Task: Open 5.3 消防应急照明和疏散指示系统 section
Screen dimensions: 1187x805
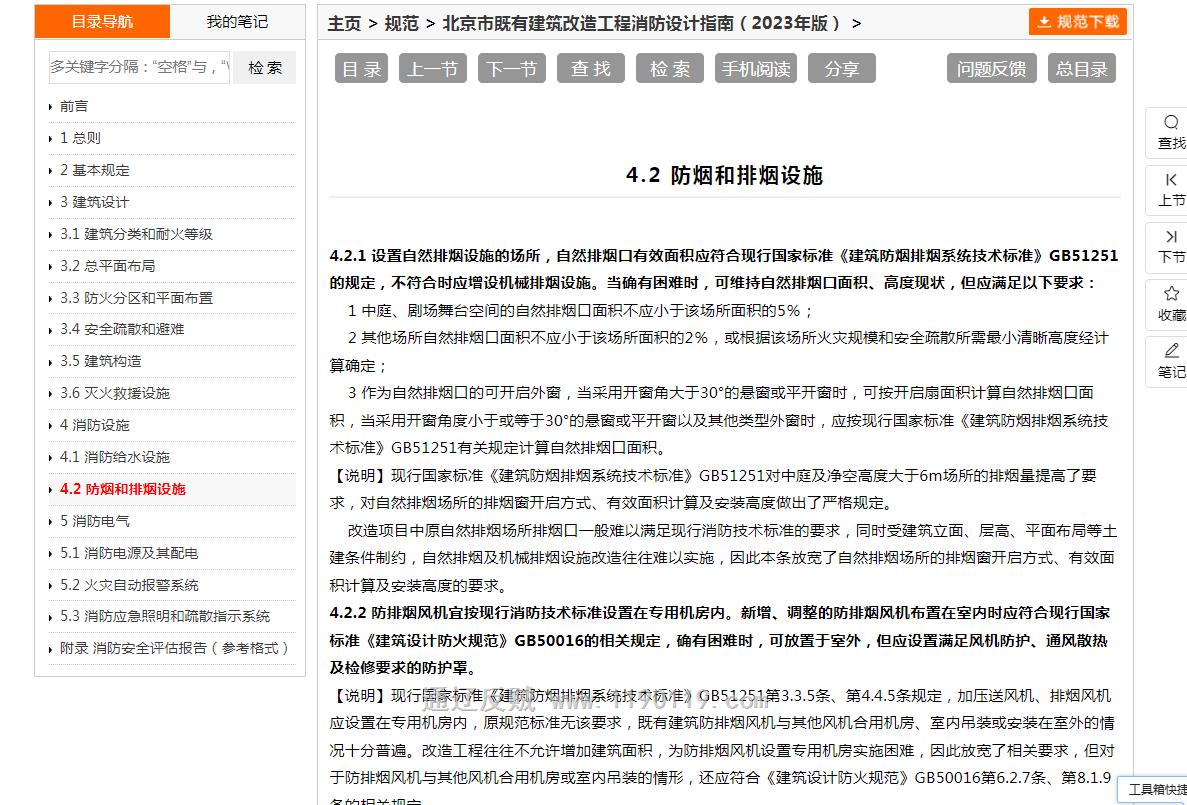Action: (165, 616)
